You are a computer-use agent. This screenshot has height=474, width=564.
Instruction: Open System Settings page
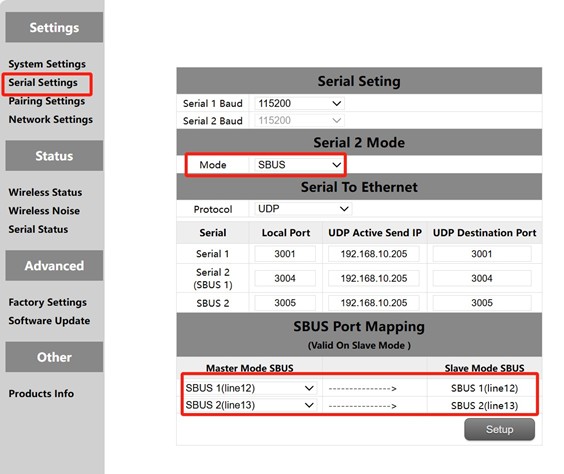[47, 64]
